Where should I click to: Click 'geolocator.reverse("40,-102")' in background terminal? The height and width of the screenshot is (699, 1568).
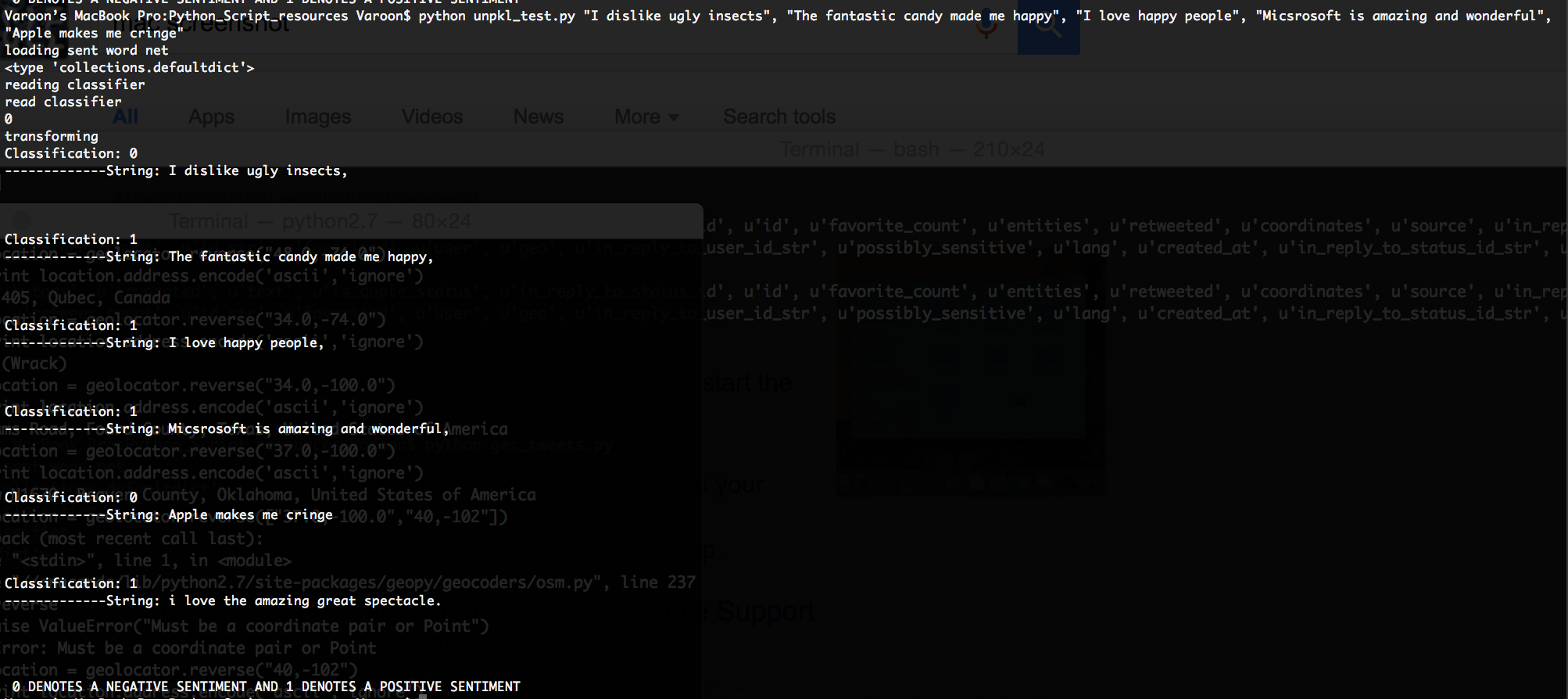tap(222, 670)
